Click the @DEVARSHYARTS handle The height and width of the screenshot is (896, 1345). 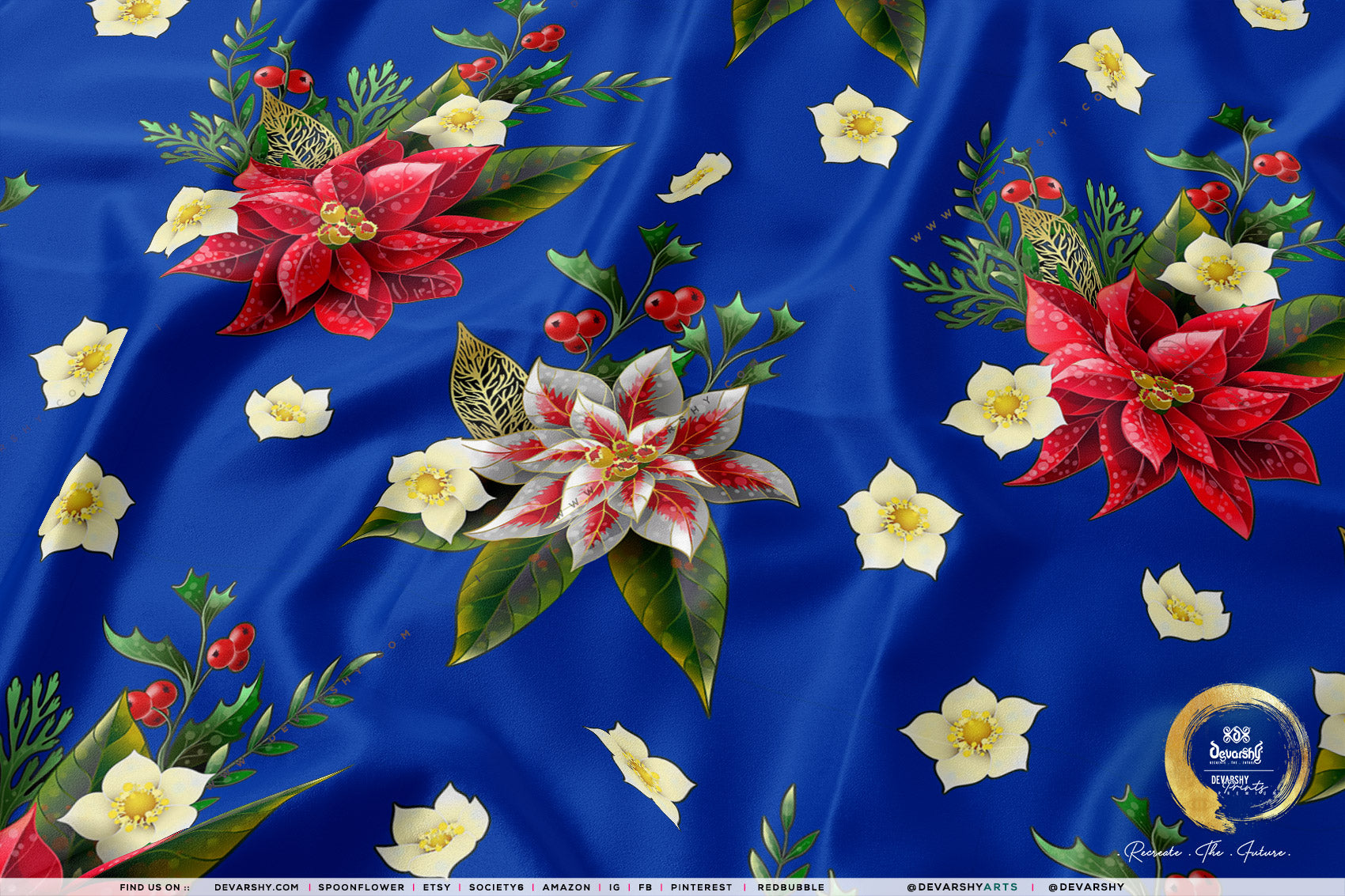tap(962, 887)
